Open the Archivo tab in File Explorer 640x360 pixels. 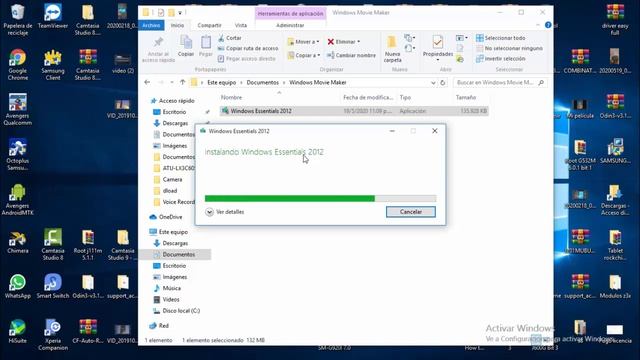[x=151, y=25]
